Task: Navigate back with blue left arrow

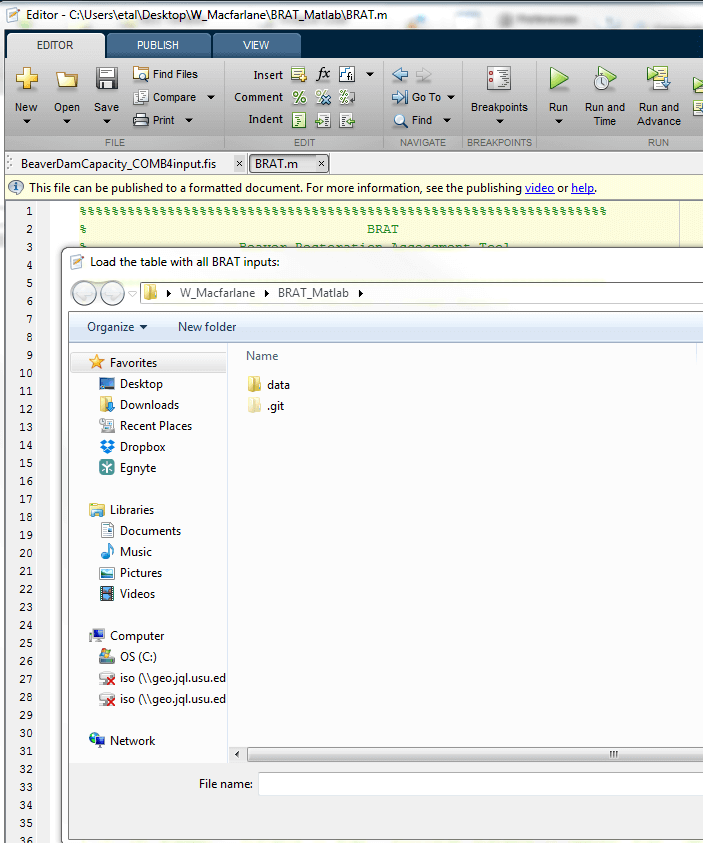Action: click(400, 74)
